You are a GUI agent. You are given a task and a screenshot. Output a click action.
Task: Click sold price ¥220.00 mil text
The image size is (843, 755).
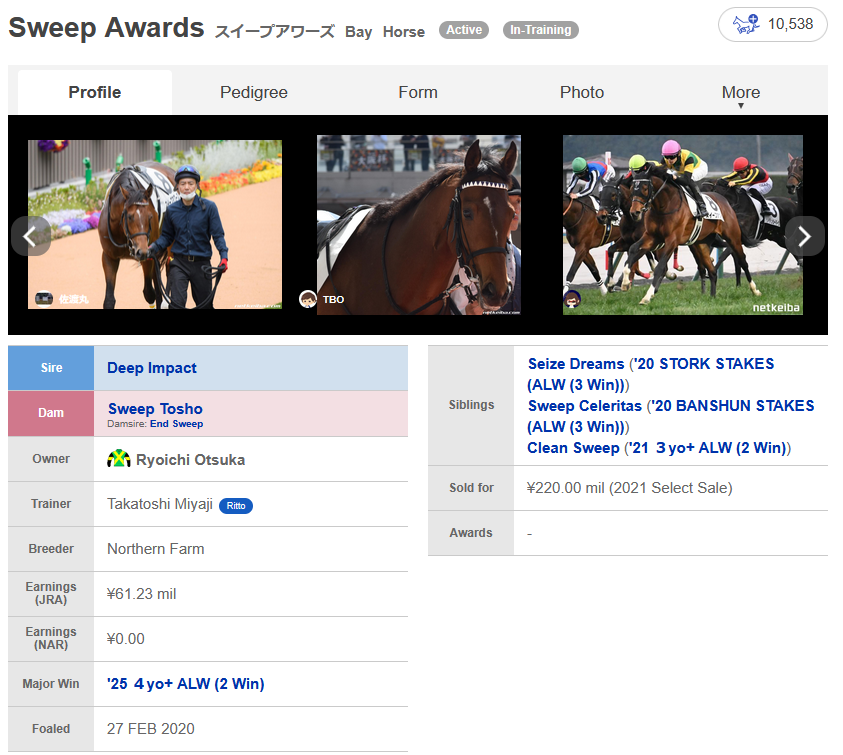point(630,488)
